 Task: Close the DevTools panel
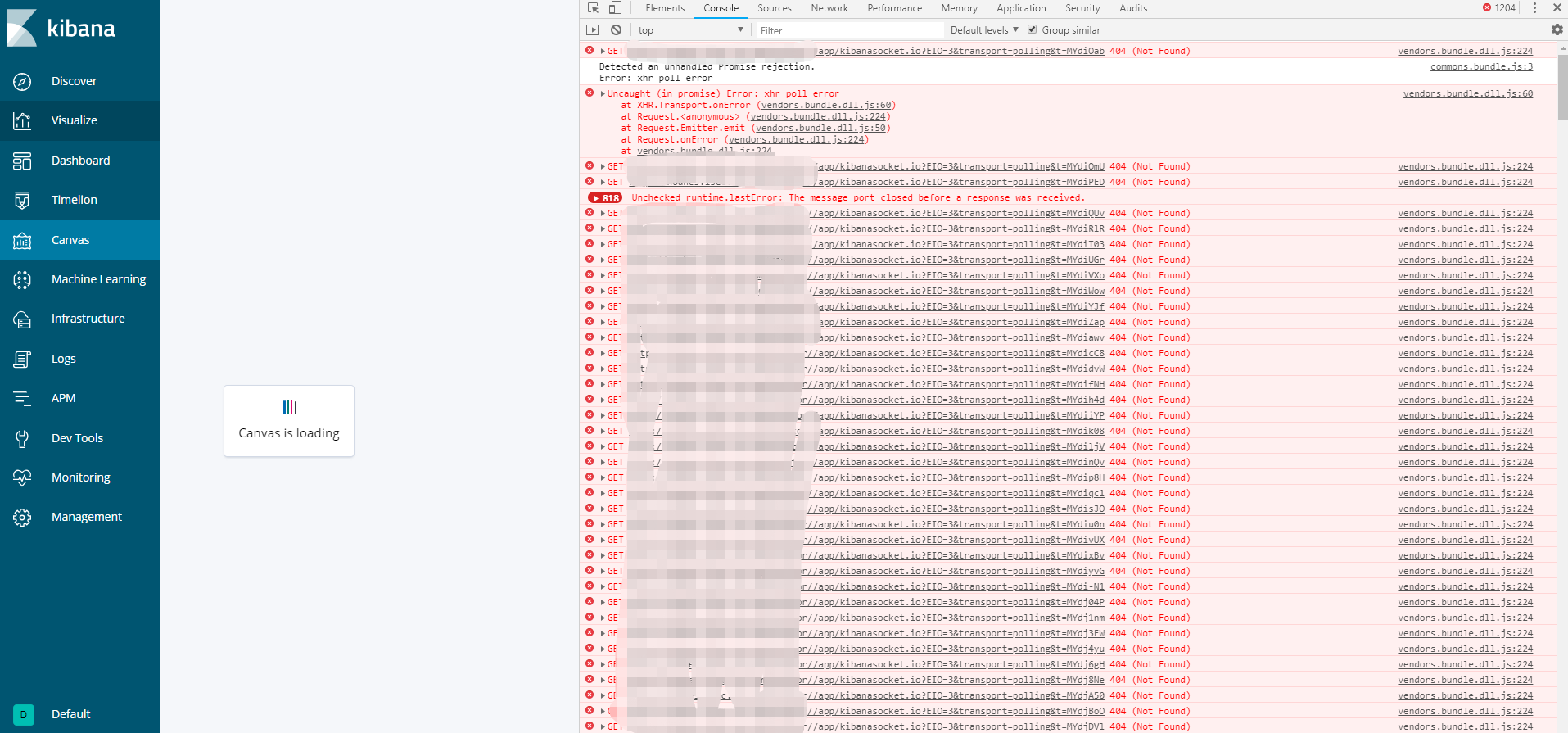pyautogui.click(x=1557, y=8)
